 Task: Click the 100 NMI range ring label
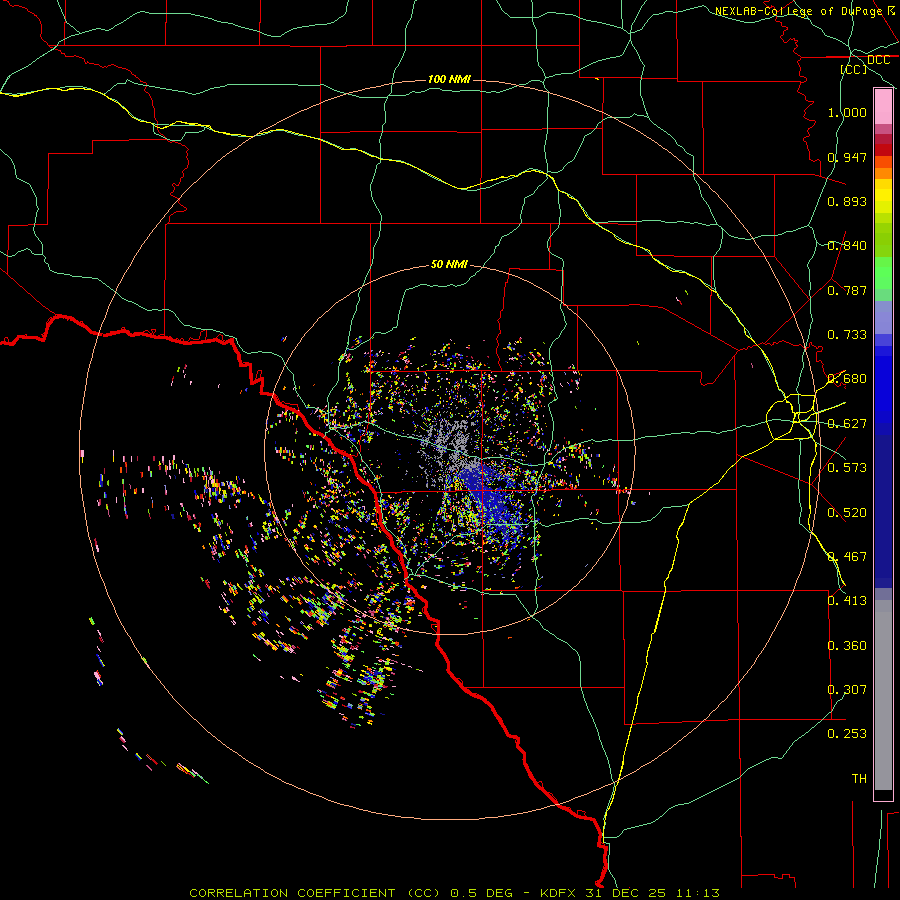449,79
